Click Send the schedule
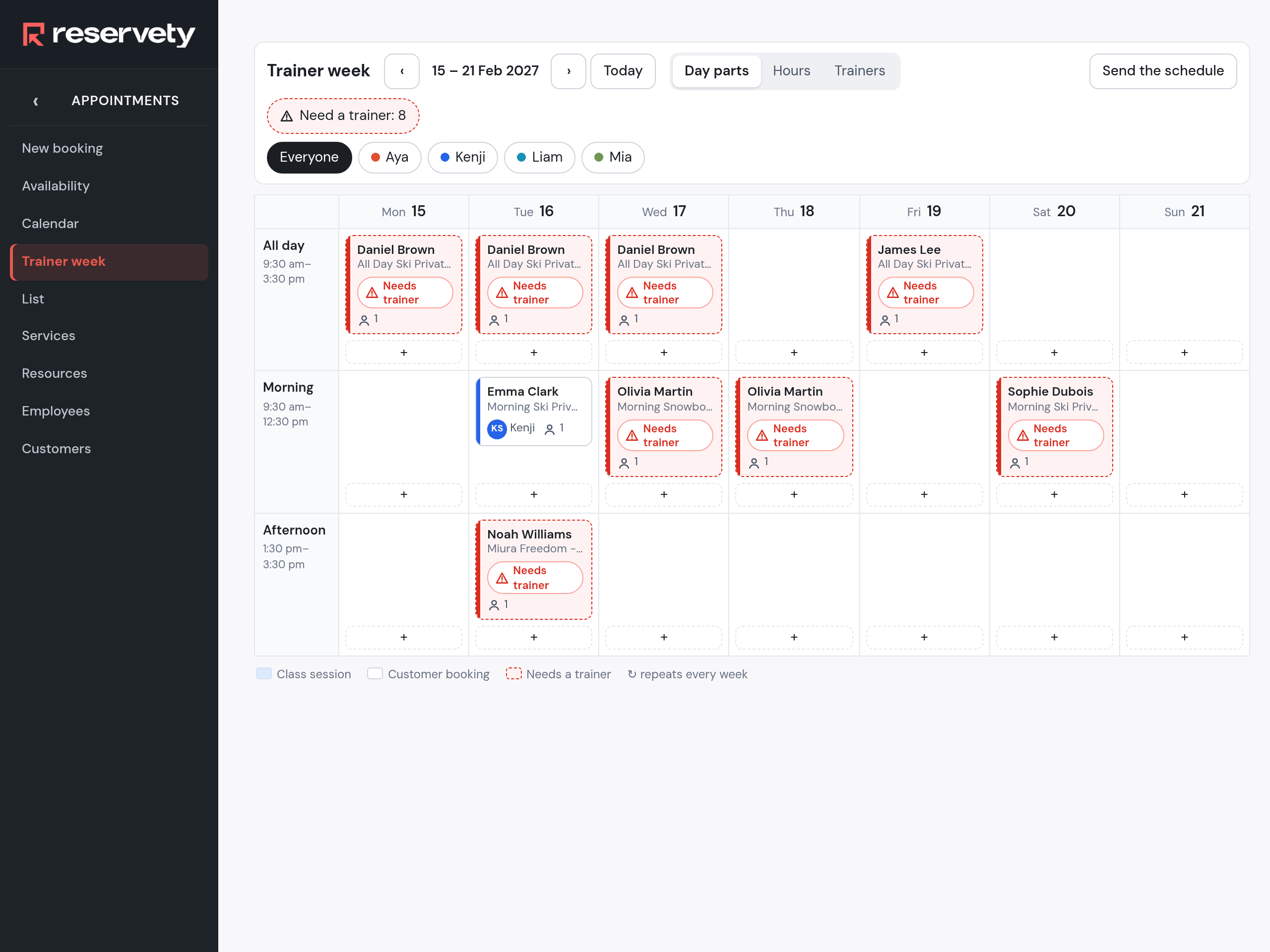The height and width of the screenshot is (952, 1270). [x=1163, y=71]
